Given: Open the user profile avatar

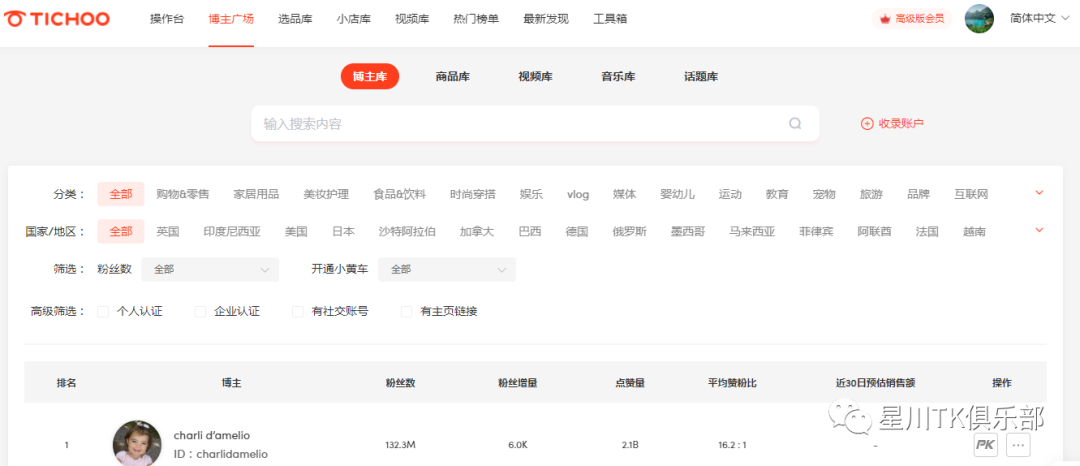Looking at the screenshot, I should (979, 19).
